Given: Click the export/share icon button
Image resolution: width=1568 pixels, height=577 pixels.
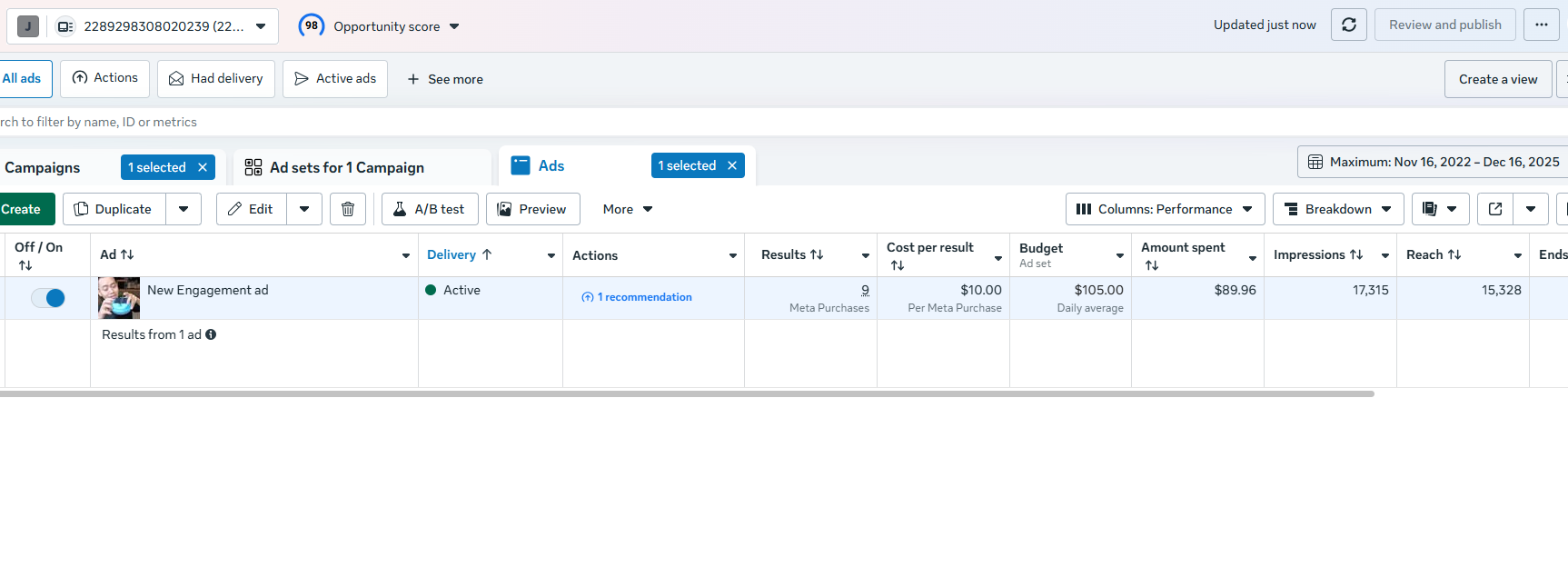Looking at the screenshot, I should [1495, 209].
